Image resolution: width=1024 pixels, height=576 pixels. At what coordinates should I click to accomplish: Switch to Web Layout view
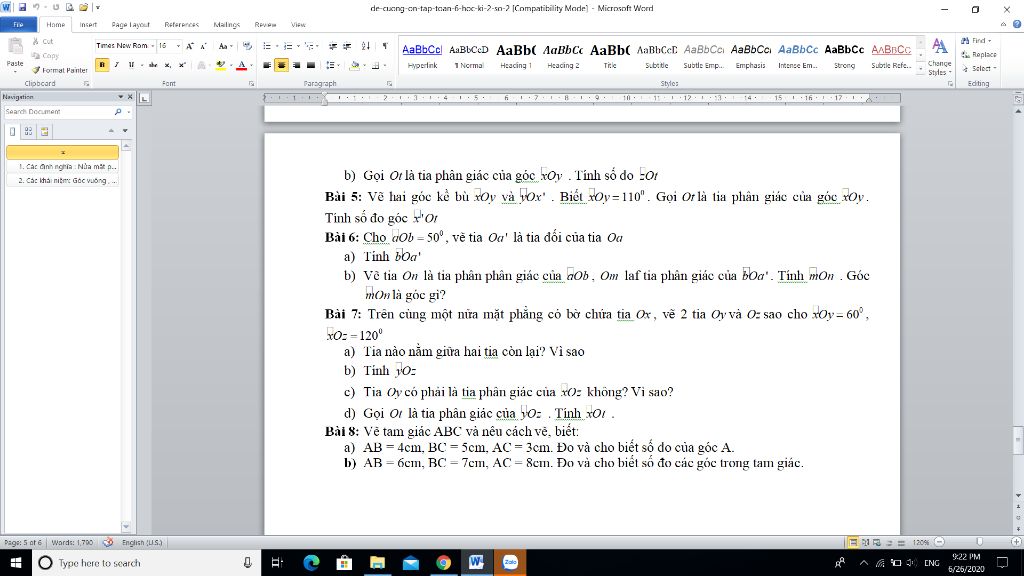pyautogui.click(x=877, y=543)
